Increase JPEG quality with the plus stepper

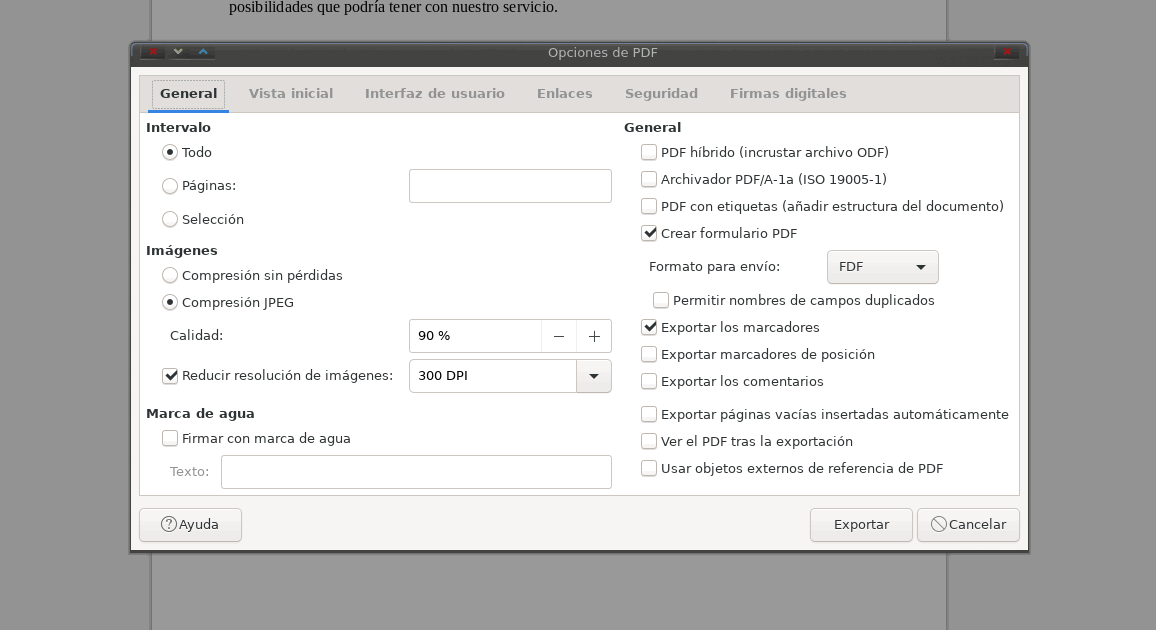[595, 336]
